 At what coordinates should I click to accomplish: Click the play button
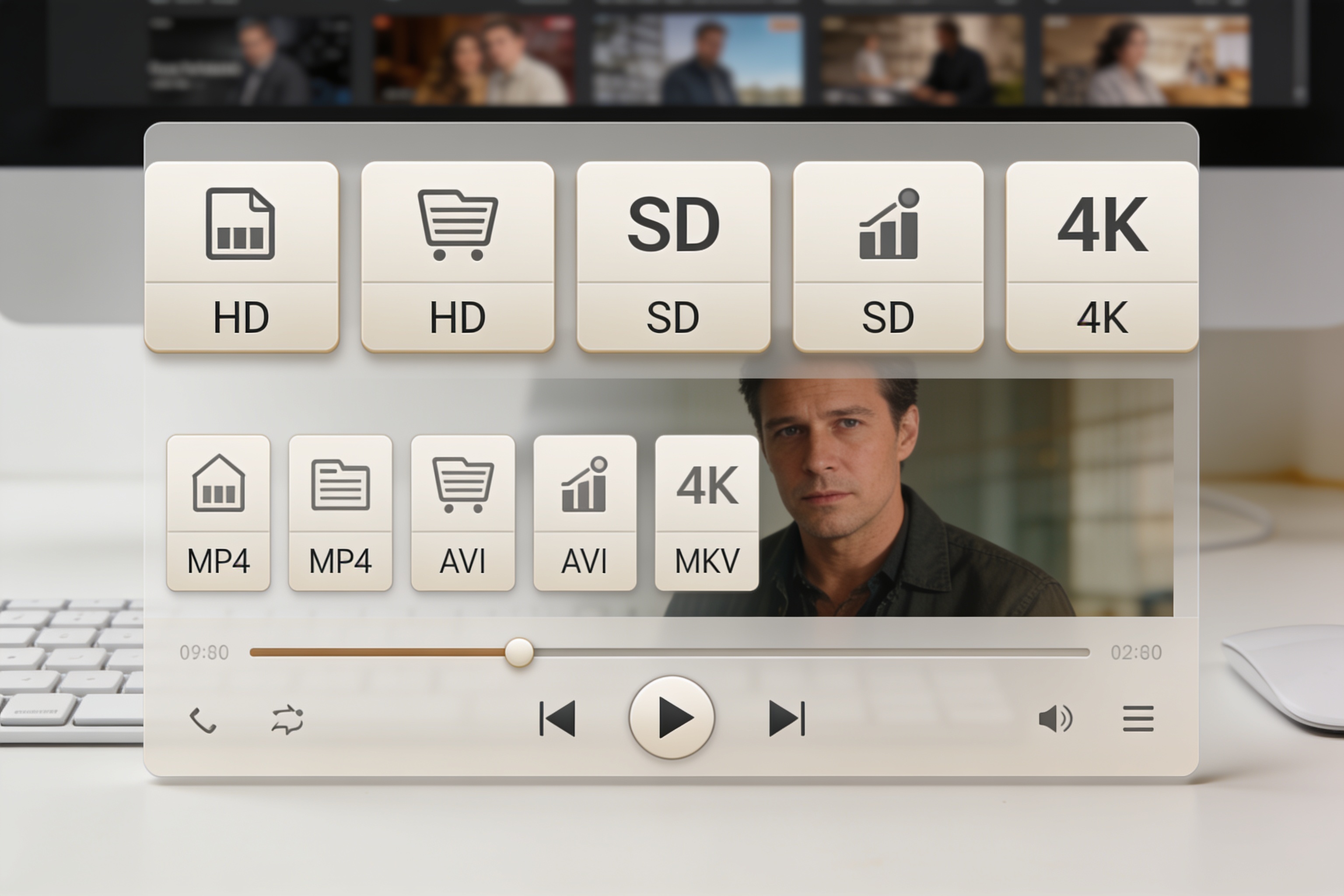672,717
